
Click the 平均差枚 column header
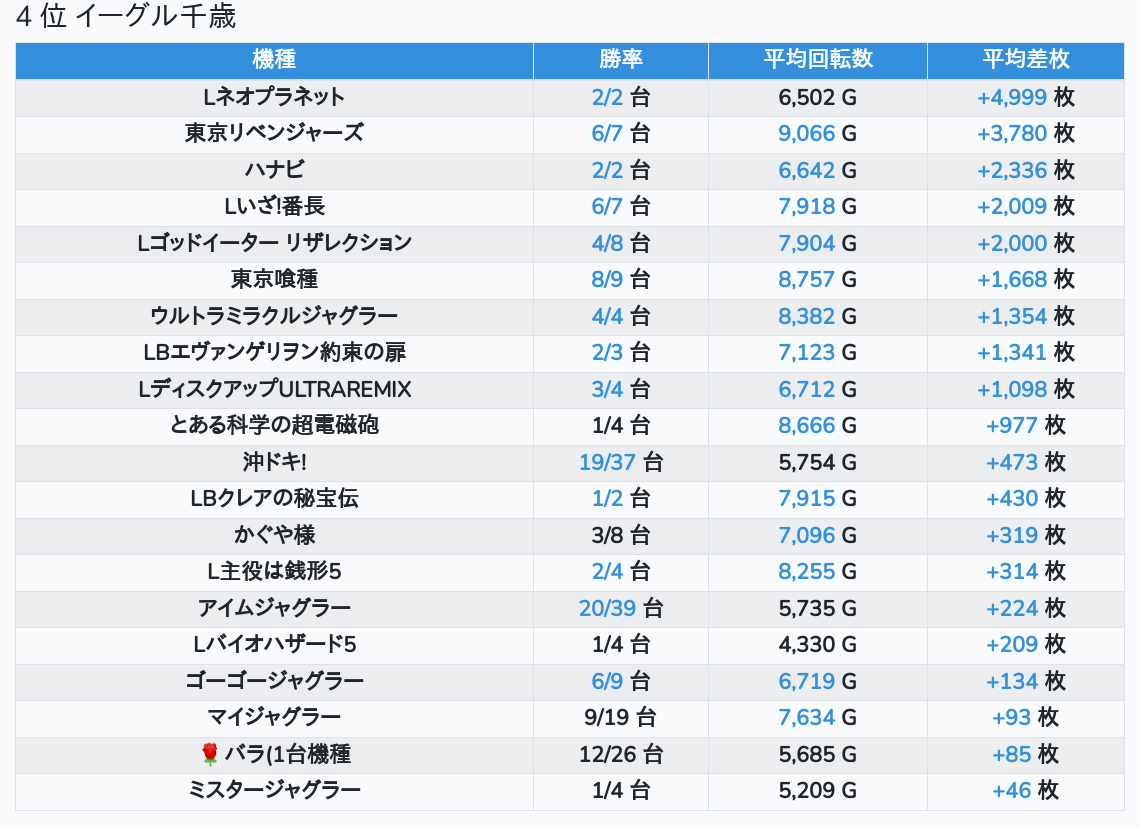click(x=1025, y=60)
